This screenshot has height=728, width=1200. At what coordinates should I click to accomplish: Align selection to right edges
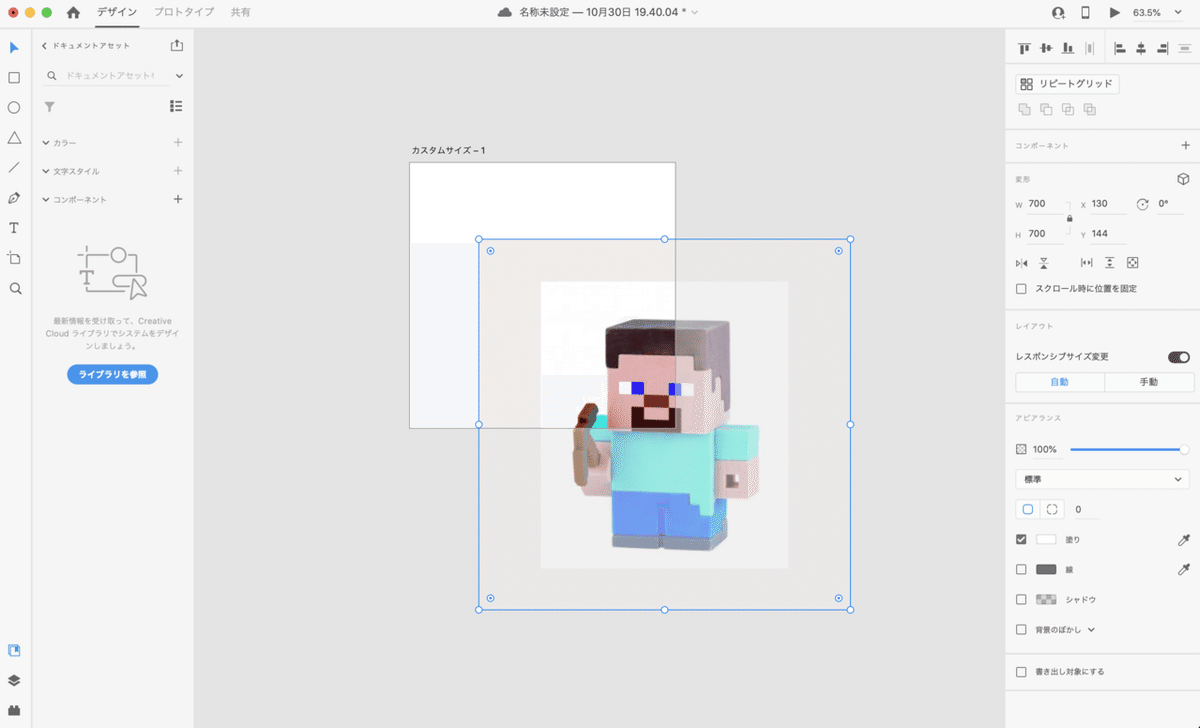coord(1163,48)
